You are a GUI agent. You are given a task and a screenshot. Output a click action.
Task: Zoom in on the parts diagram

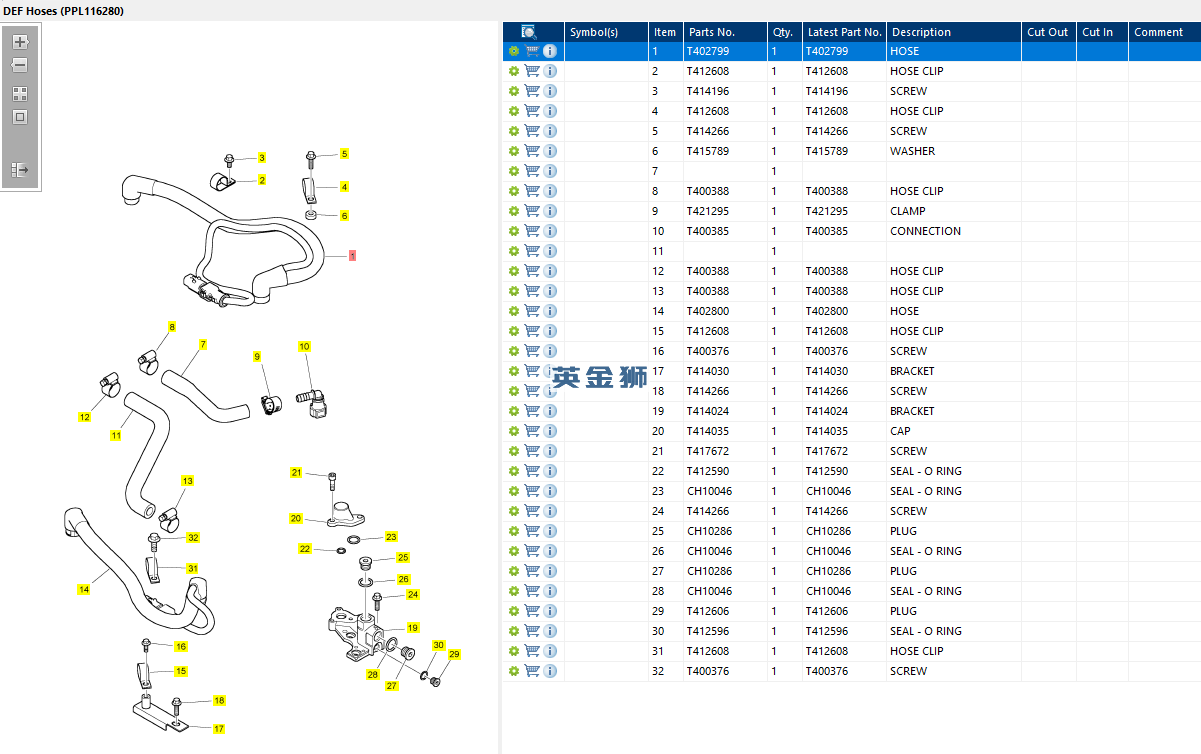coord(20,42)
